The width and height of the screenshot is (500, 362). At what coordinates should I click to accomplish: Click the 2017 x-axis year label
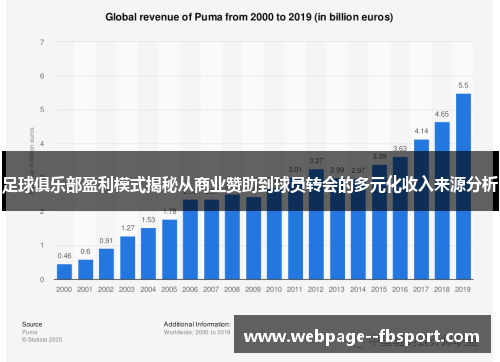[421, 289]
